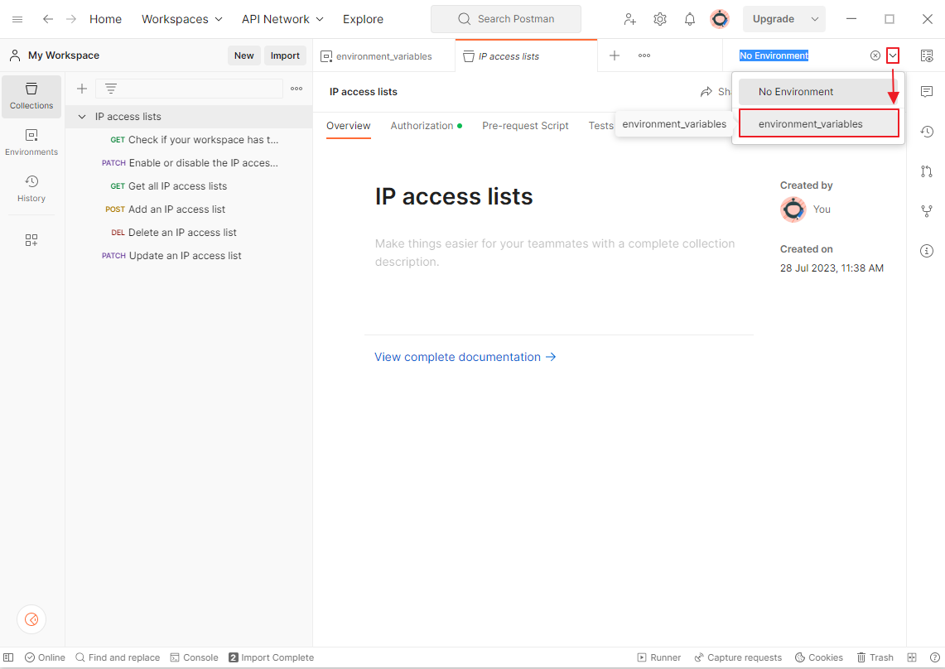Open the comments icon in right sidebar

pyautogui.click(x=926, y=92)
